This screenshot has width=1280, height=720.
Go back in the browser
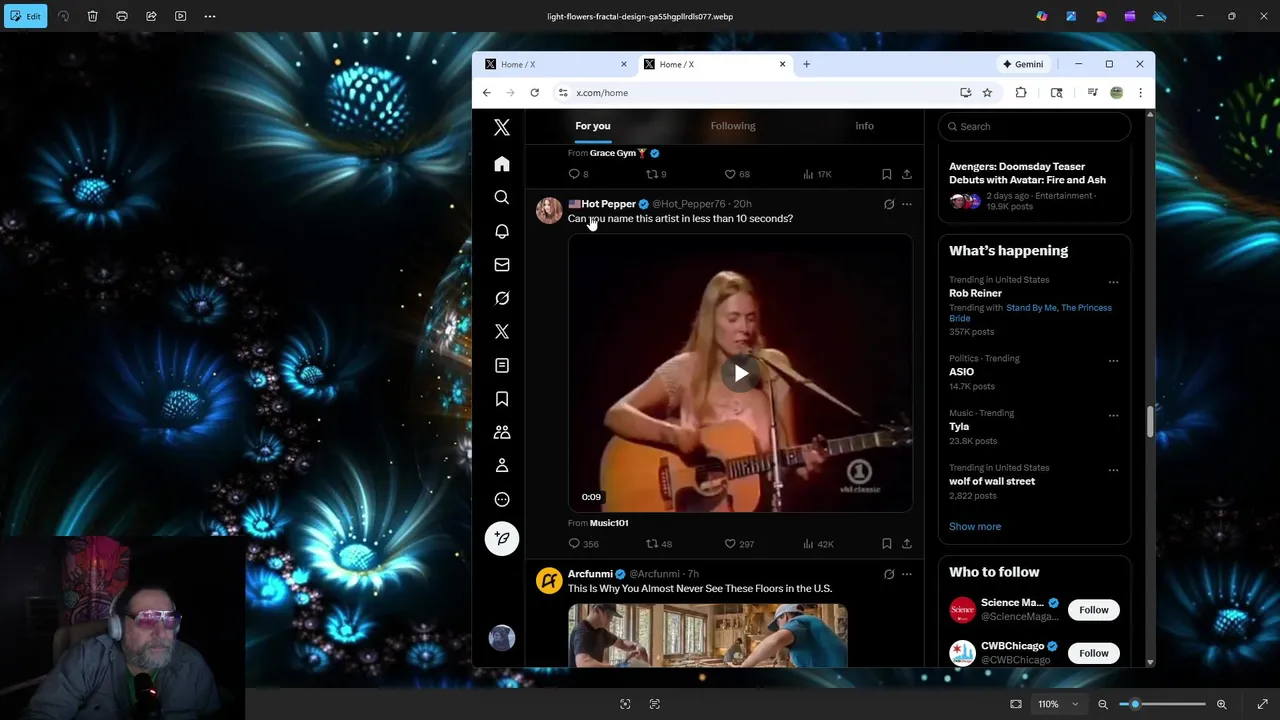(487, 93)
